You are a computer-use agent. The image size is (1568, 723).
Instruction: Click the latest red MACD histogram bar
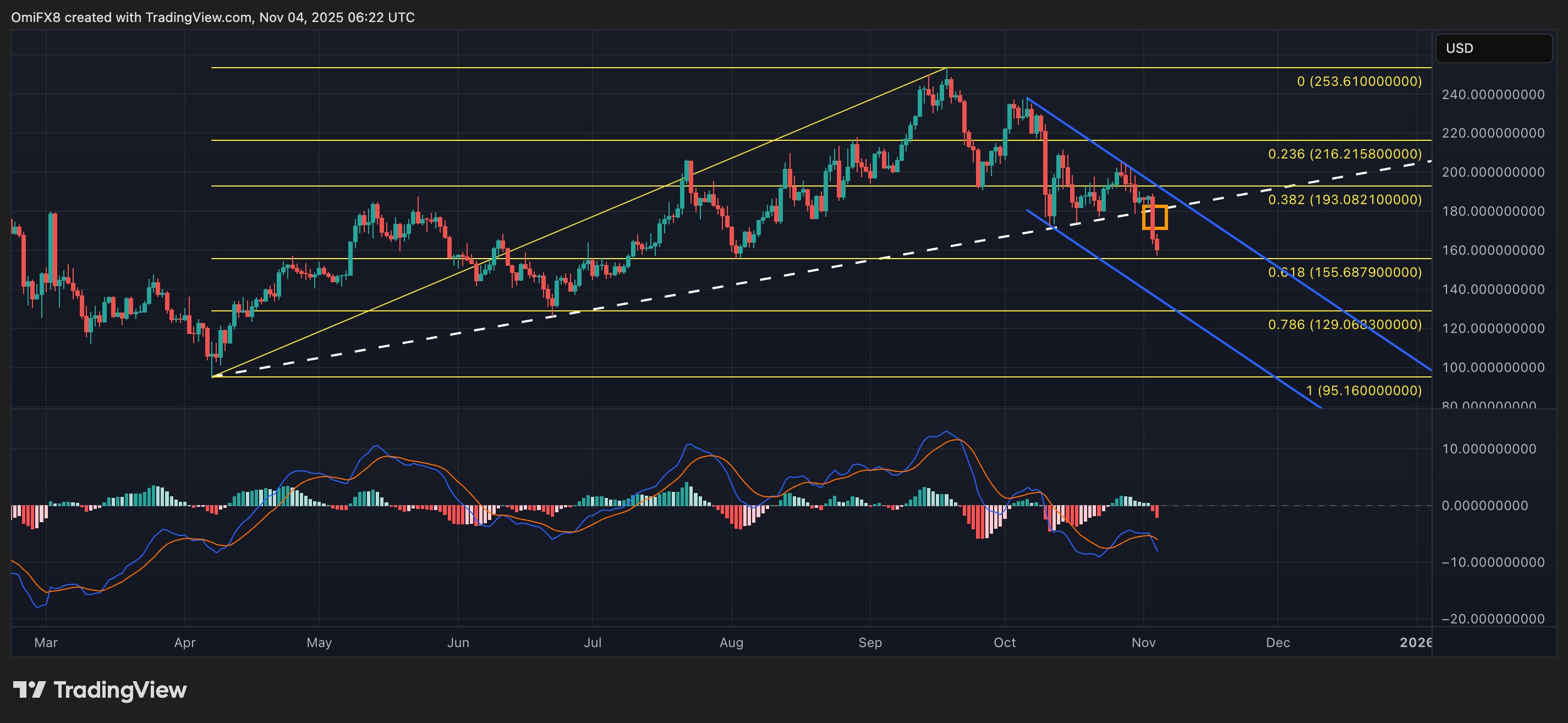pyautogui.click(x=1156, y=512)
